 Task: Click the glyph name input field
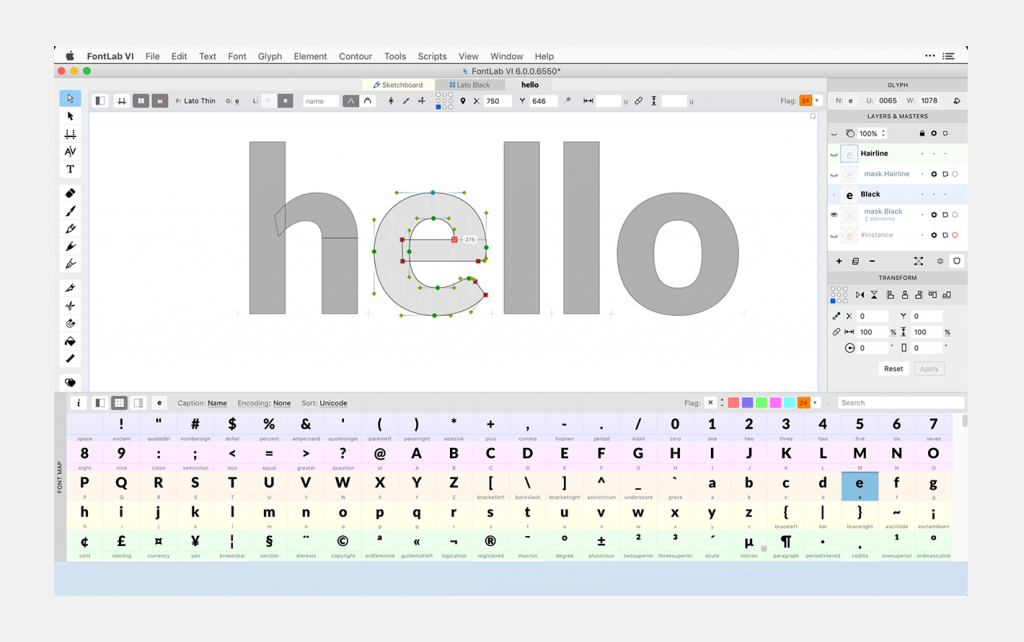point(321,101)
